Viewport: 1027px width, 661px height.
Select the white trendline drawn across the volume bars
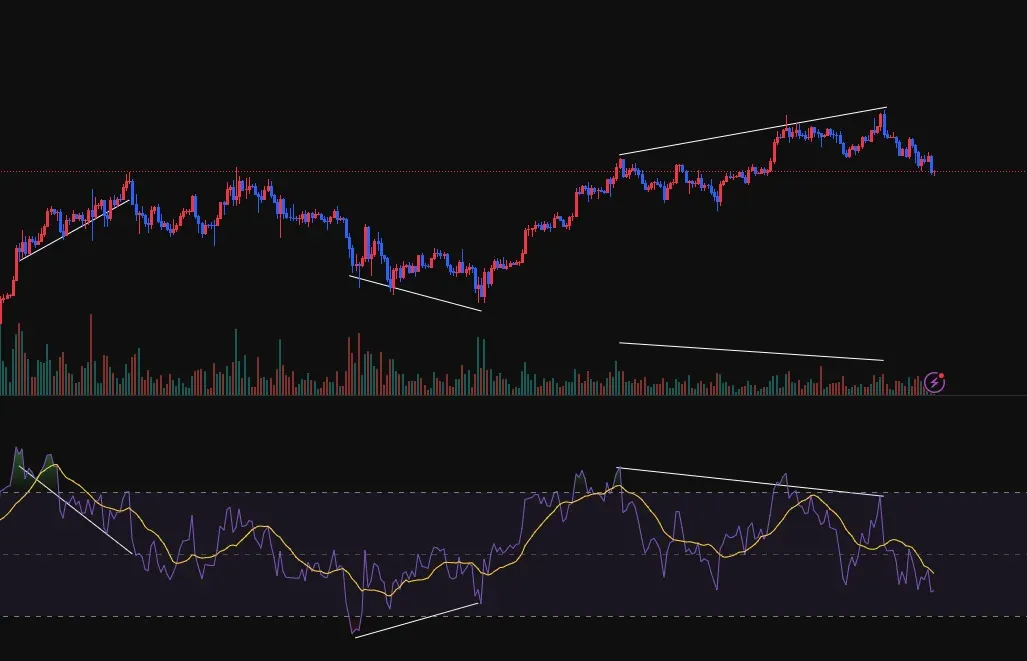(x=751, y=352)
